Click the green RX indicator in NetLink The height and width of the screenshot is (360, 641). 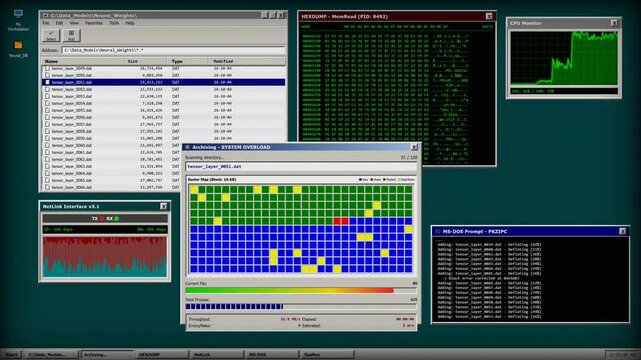[x=117, y=219]
